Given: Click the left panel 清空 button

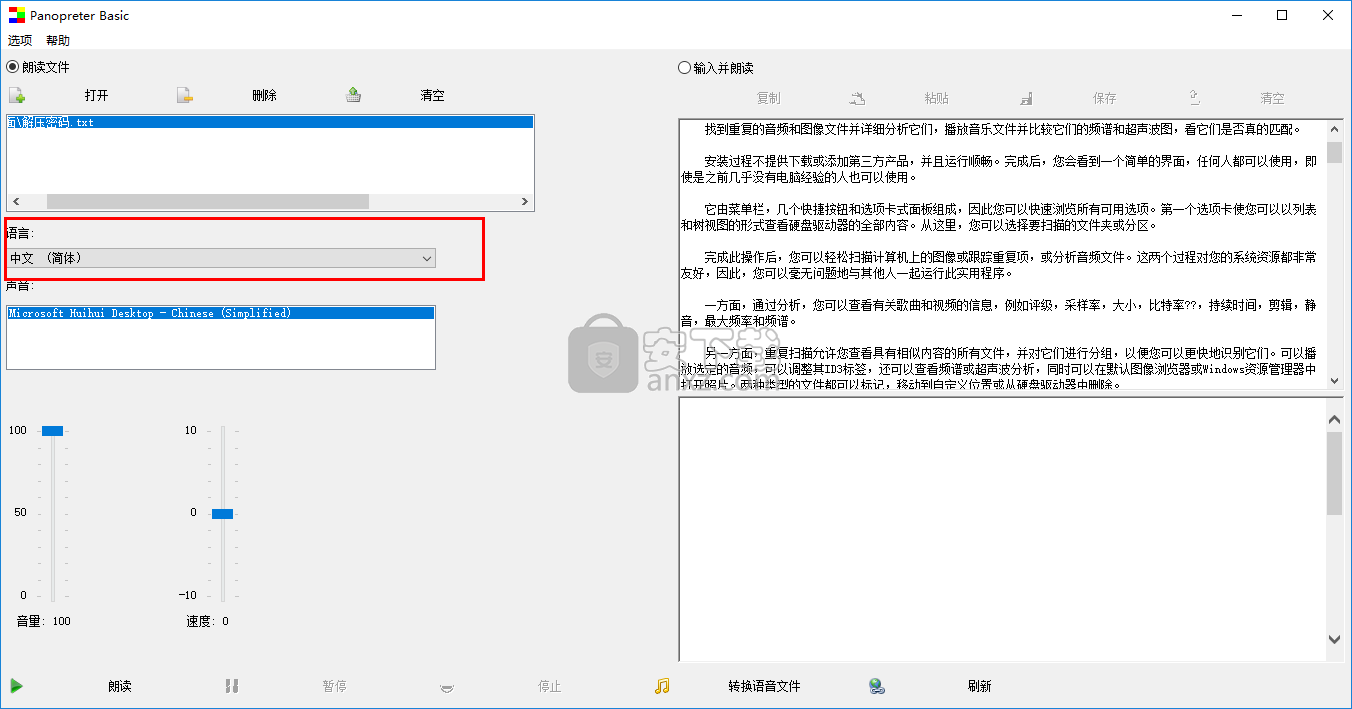Looking at the screenshot, I should coord(433,96).
